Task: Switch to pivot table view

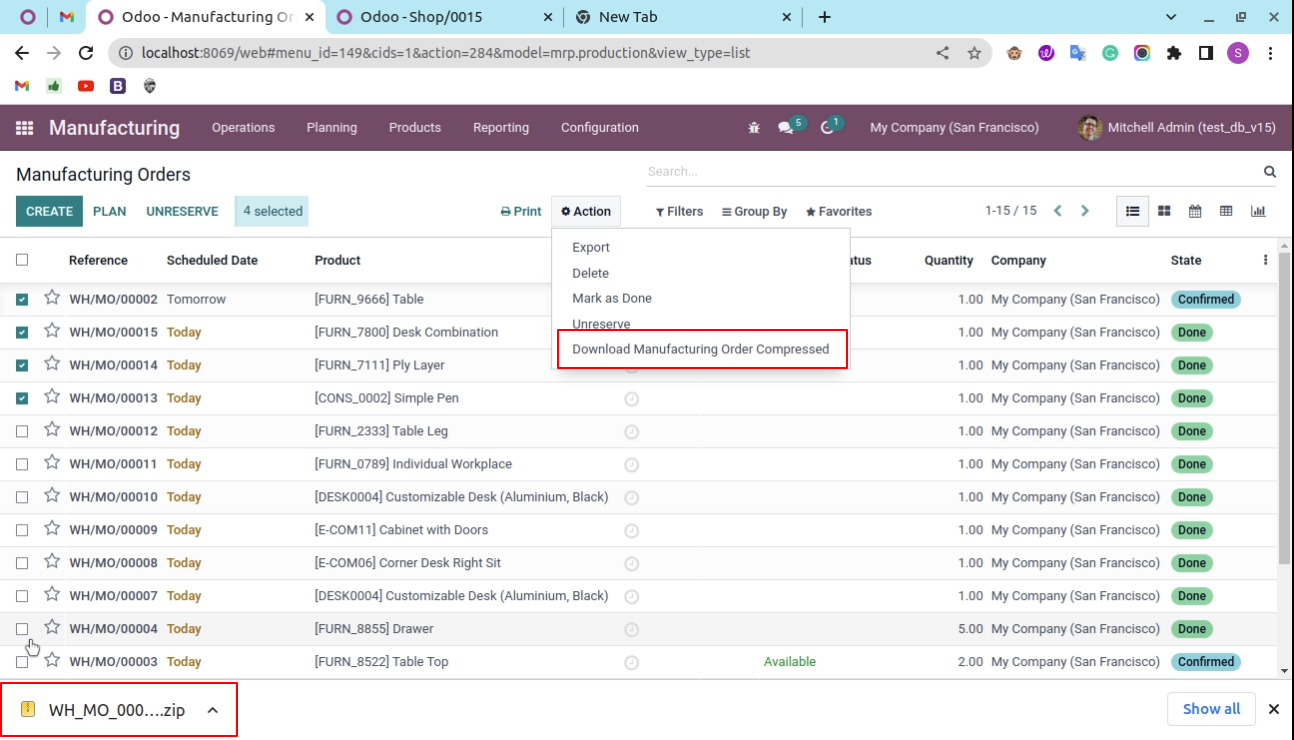Action: [1226, 211]
